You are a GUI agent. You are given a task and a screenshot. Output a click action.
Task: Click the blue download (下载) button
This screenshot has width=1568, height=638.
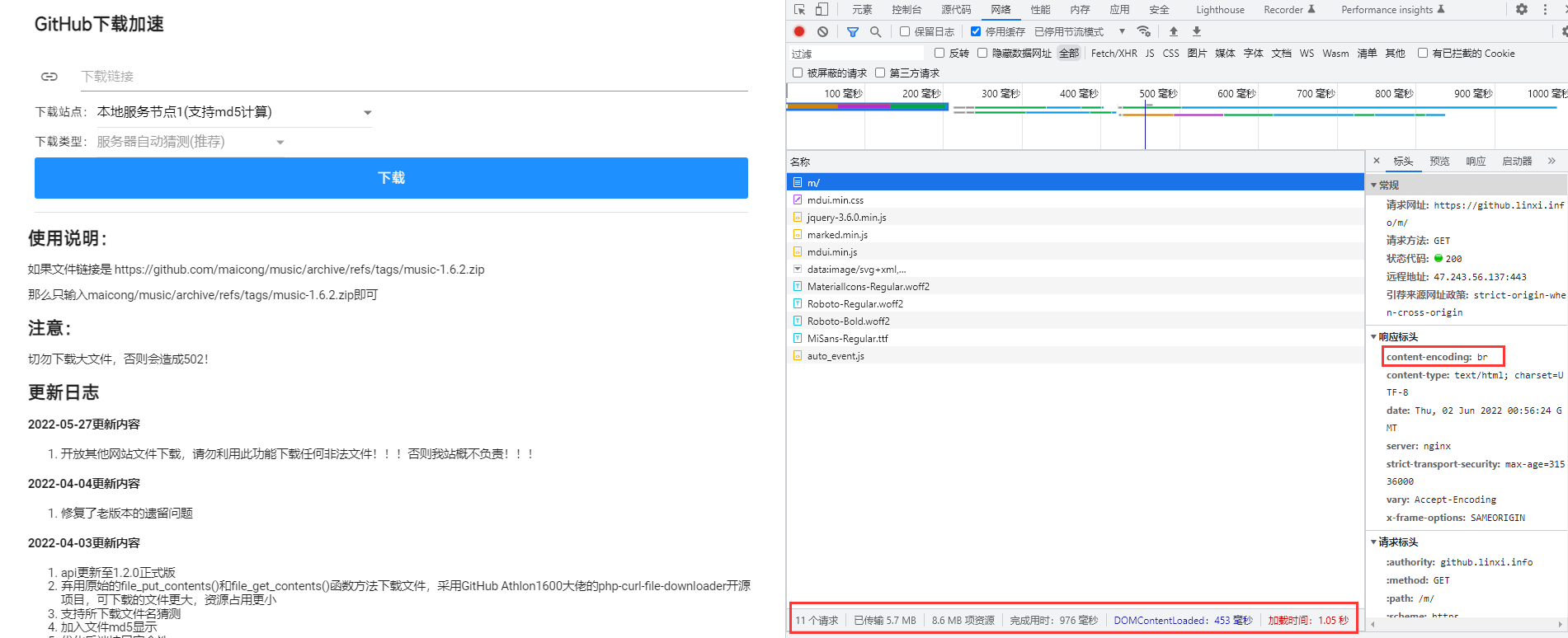[391, 178]
